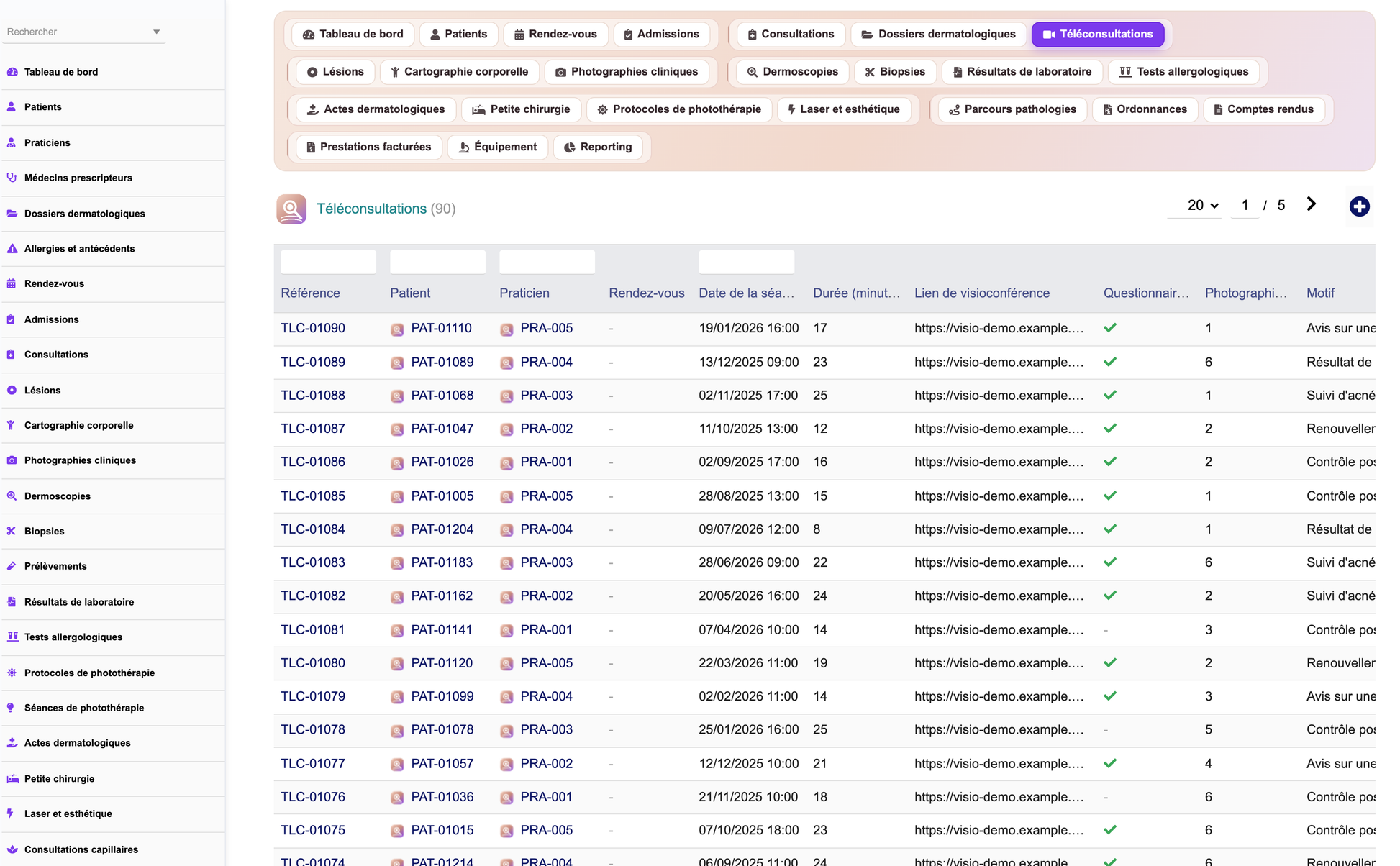Click Allergies et antécédents warning icon
This screenshot has height=866, width=1400.
click(x=12, y=249)
